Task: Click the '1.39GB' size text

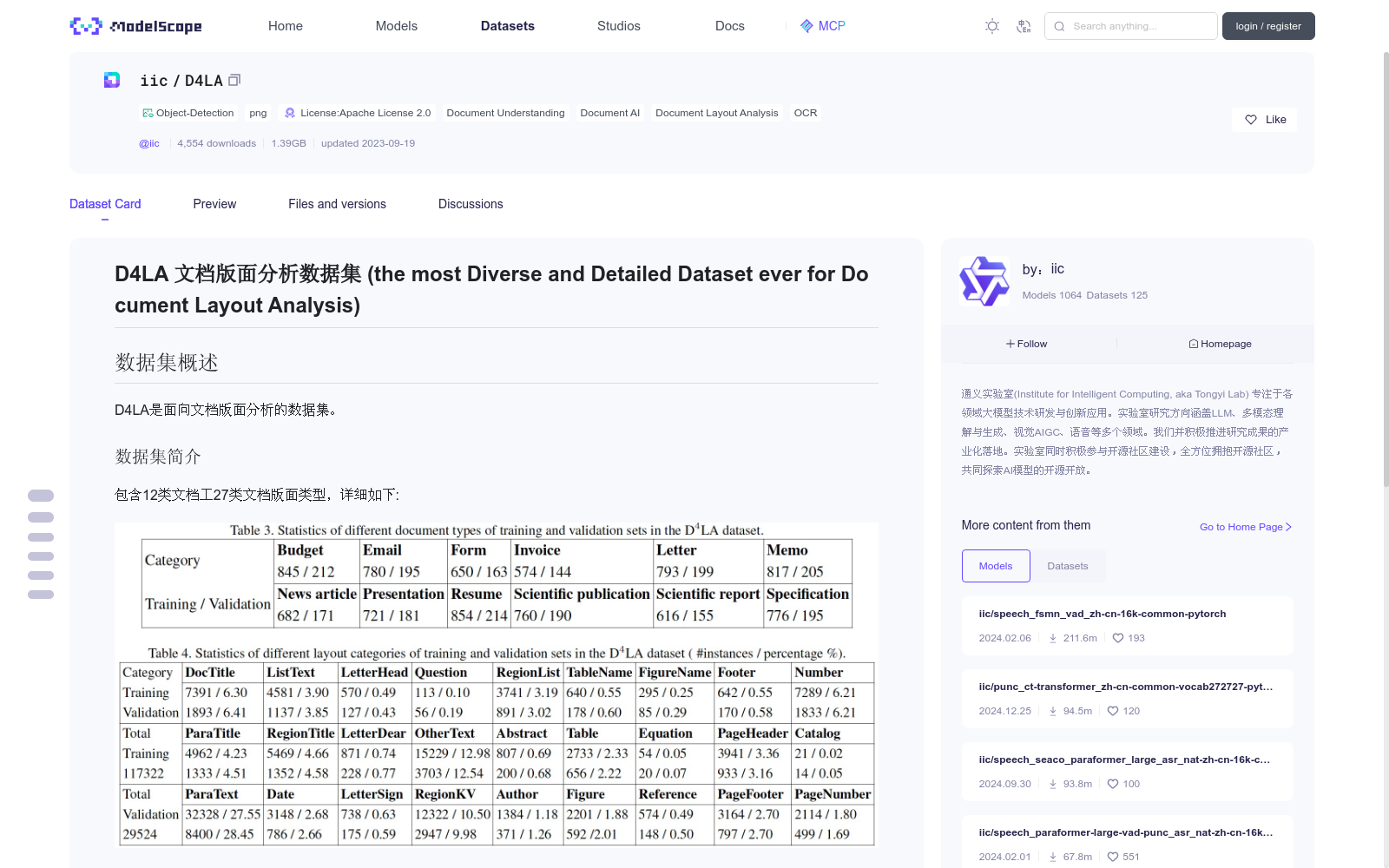Action: point(288,143)
